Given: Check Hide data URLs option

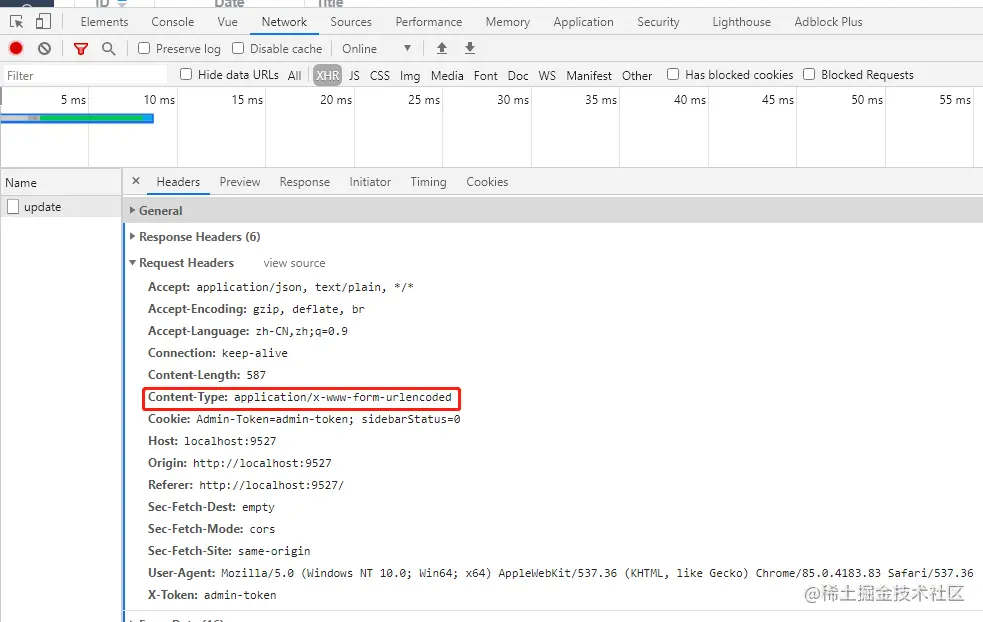Looking at the screenshot, I should pyautogui.click(x=186, y=75).
